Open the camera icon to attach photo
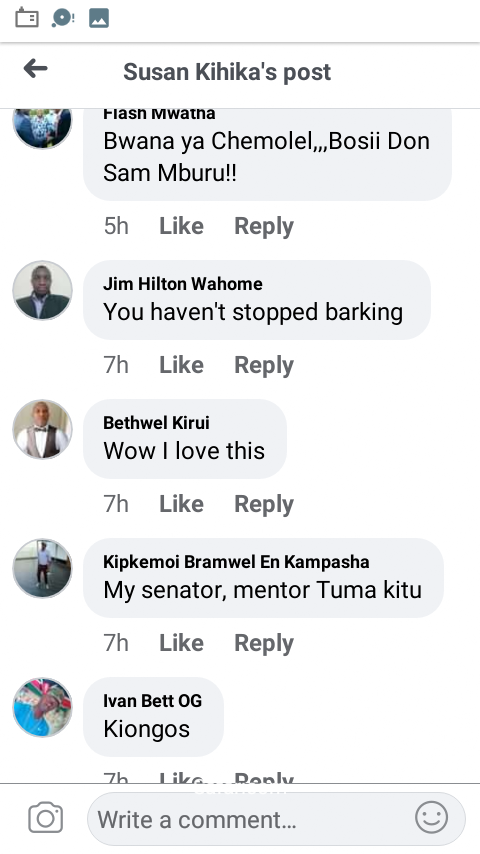480x854 pixels. (x=46, y=818)
